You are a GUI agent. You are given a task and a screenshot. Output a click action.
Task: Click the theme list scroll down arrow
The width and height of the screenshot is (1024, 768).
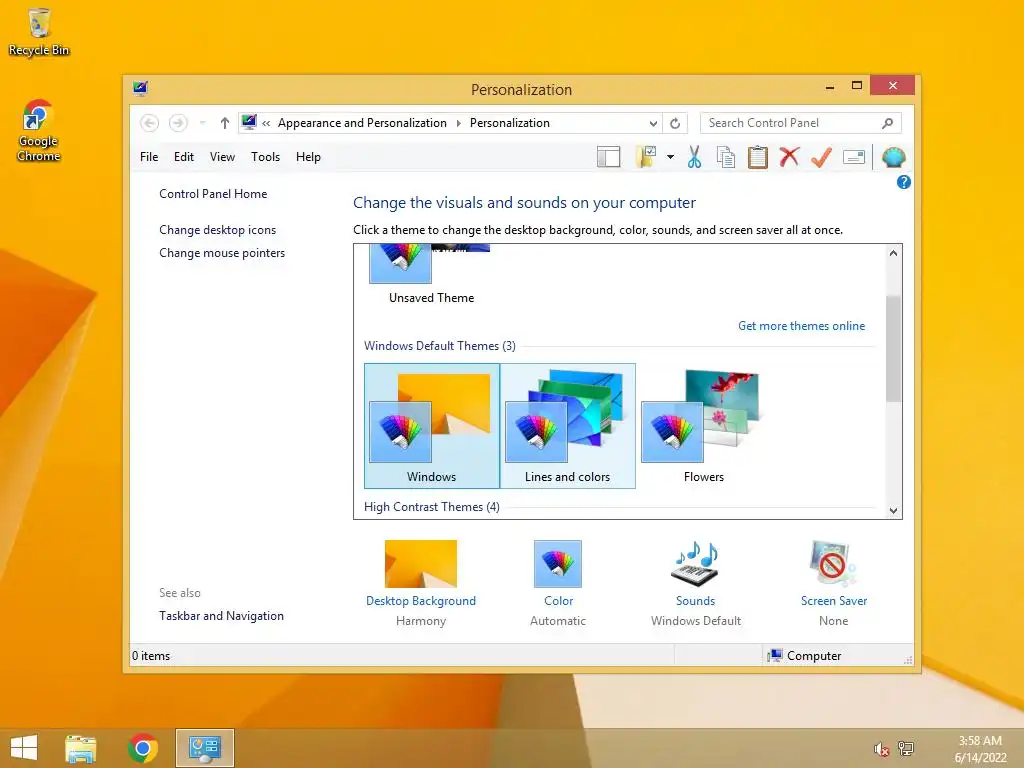[x=893, y=511]
